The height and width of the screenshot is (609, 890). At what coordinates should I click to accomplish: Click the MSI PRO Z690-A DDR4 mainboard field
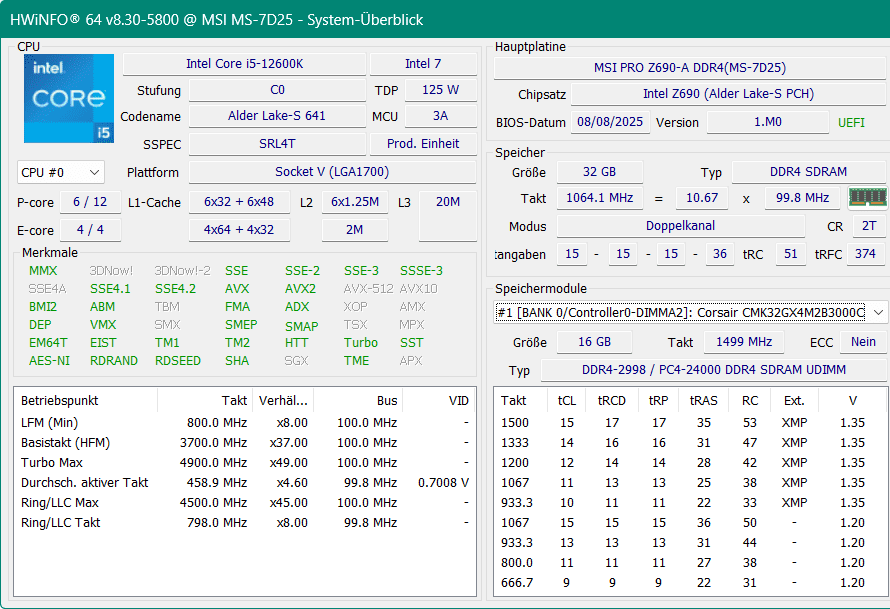689,68
